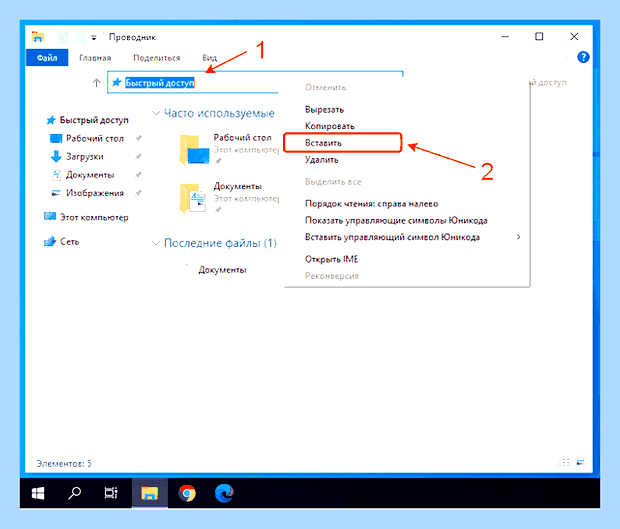The height and width of the screenshot is (529, 620).
Task: Select Порядок чтения: справа налево
Action: (371, 204)
